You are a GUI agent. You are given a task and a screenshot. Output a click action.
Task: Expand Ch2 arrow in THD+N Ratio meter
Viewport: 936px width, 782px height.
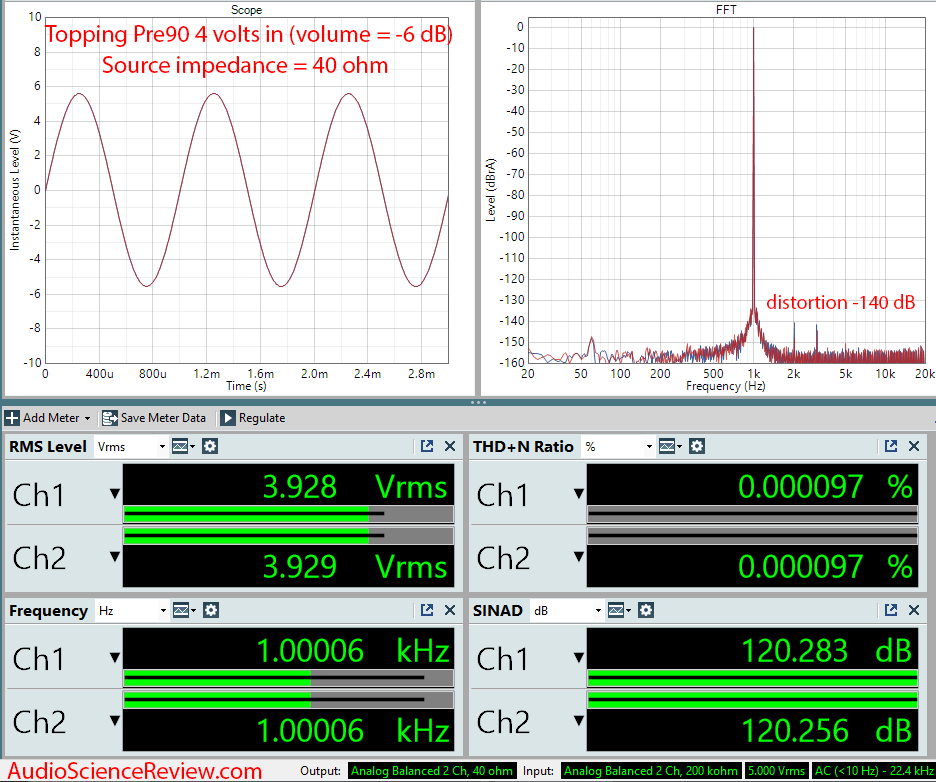tap(578, 557)
